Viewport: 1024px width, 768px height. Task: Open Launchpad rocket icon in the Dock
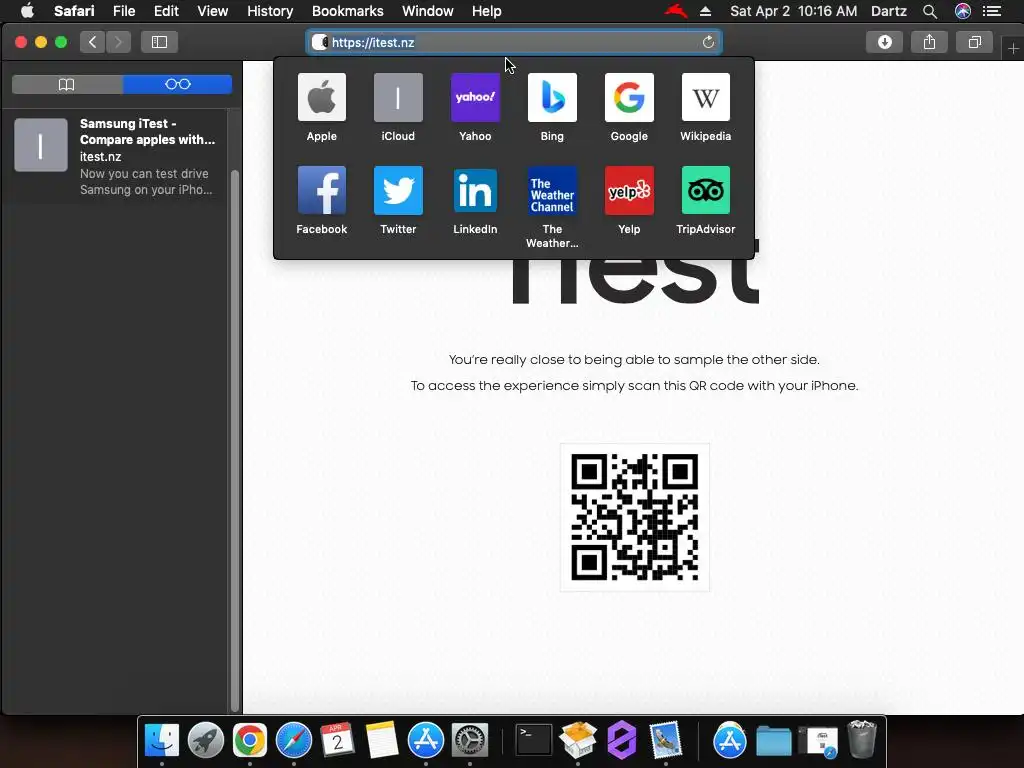[206, 740]
